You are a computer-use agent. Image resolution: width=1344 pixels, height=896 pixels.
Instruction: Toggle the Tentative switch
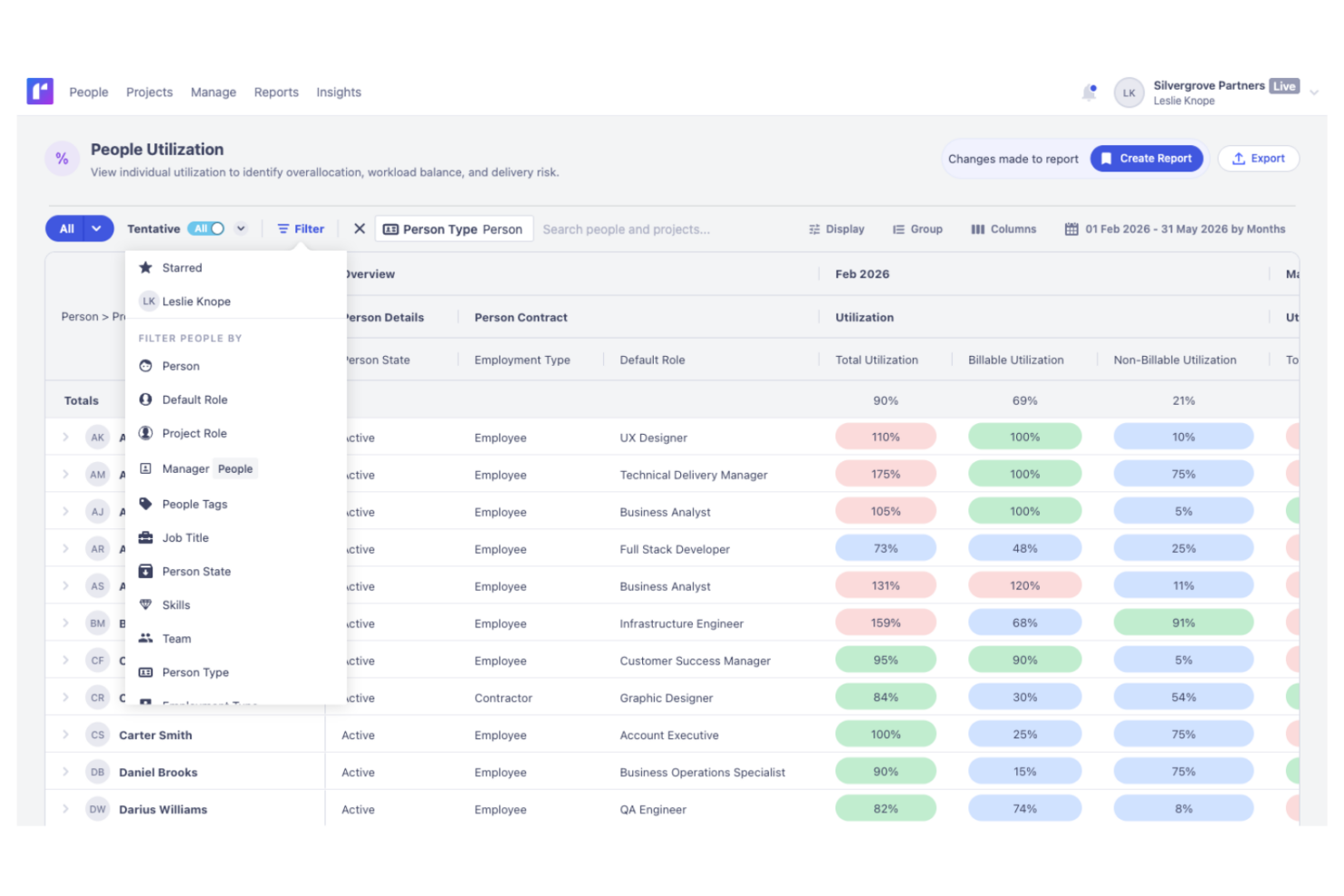point(207,229)
